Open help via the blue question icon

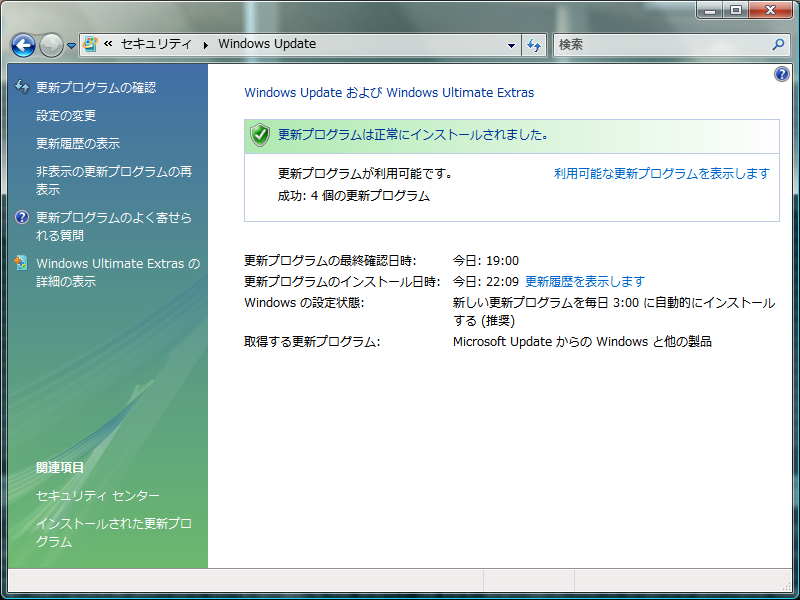(x=782, y=74)
